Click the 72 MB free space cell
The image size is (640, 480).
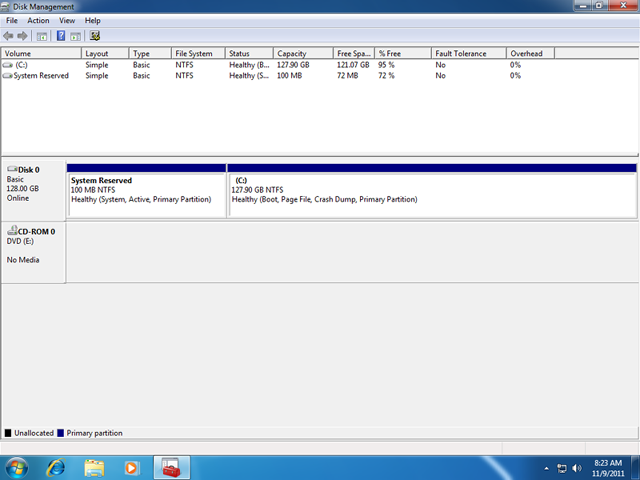(347, 76)
